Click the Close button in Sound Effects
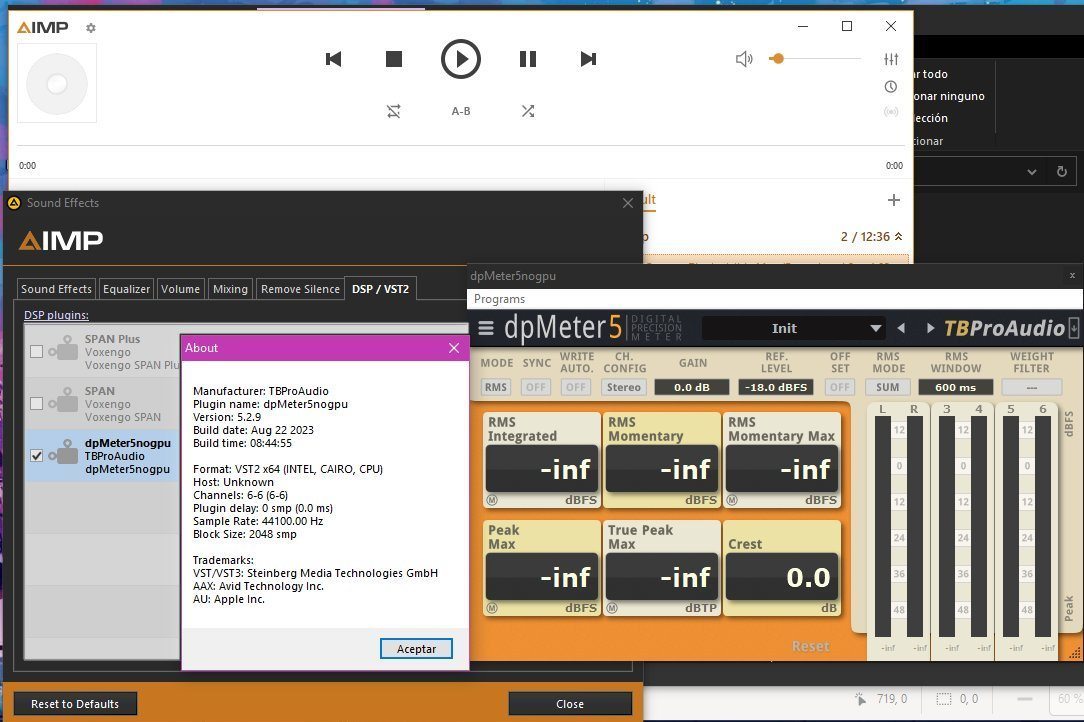This screenshot has width=1084, height=722. (x=570, y=704)
